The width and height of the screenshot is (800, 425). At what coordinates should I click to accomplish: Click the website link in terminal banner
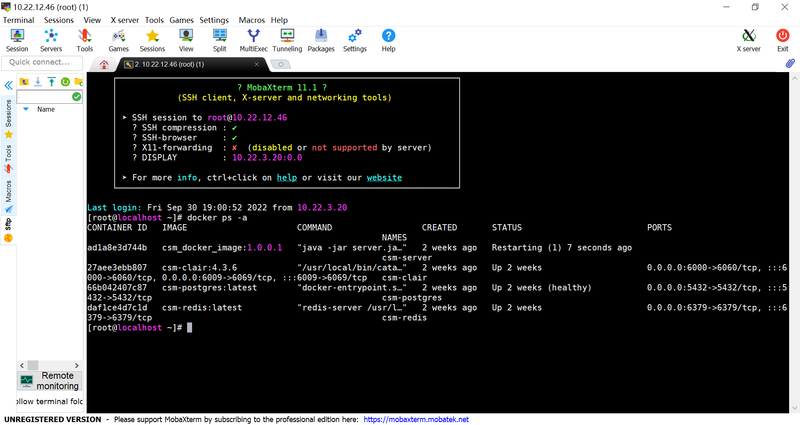tap(384, 178)
